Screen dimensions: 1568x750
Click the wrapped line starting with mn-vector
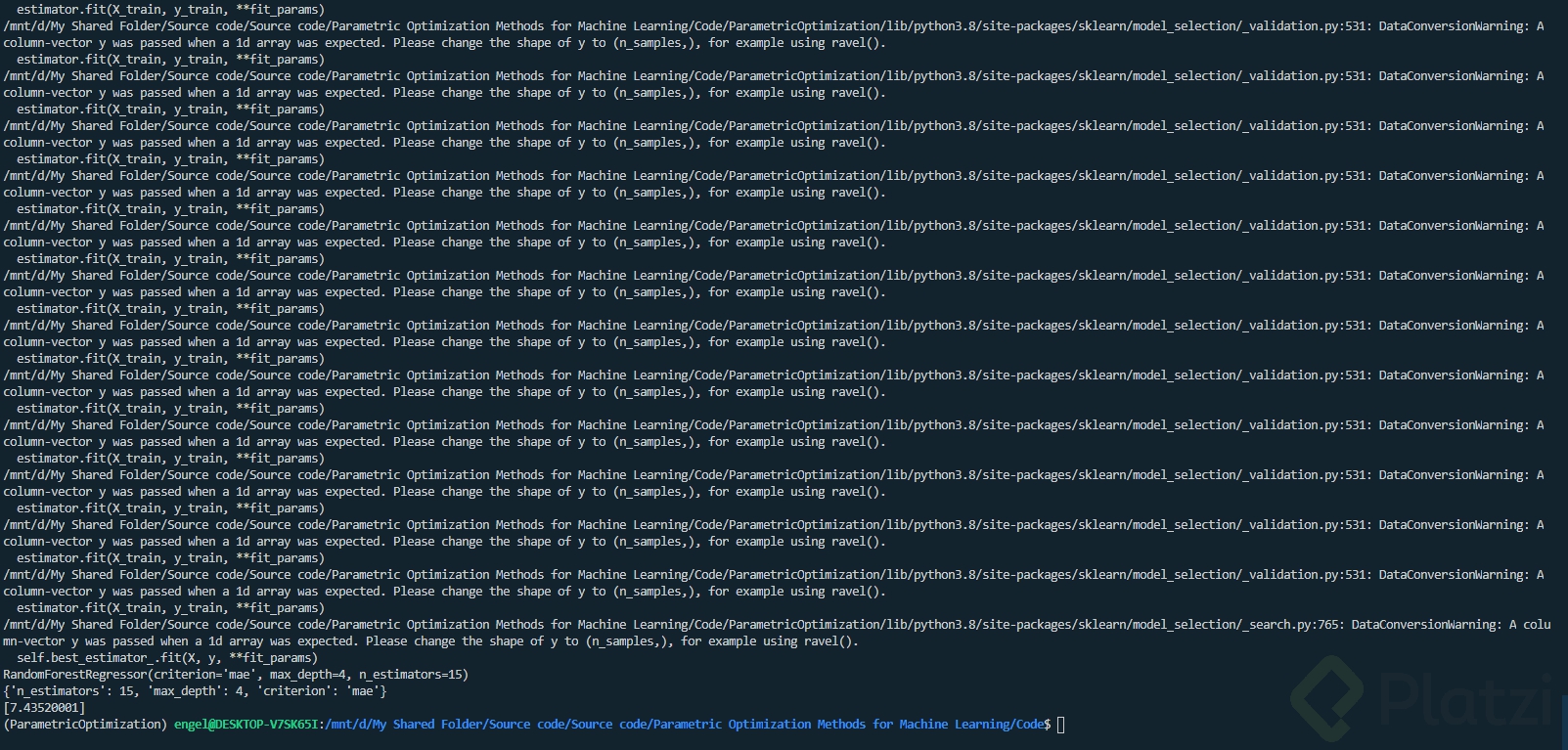(430, 641)
